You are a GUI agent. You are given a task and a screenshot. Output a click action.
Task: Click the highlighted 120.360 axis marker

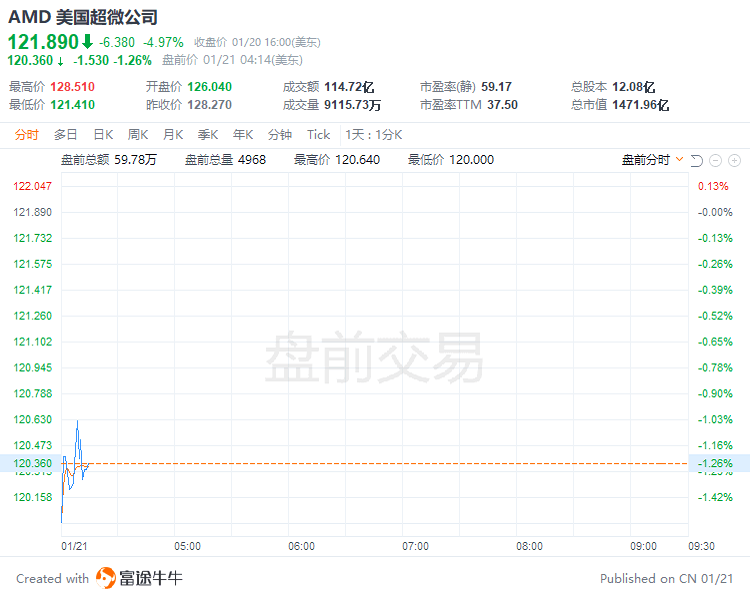(x=31, y=463)
